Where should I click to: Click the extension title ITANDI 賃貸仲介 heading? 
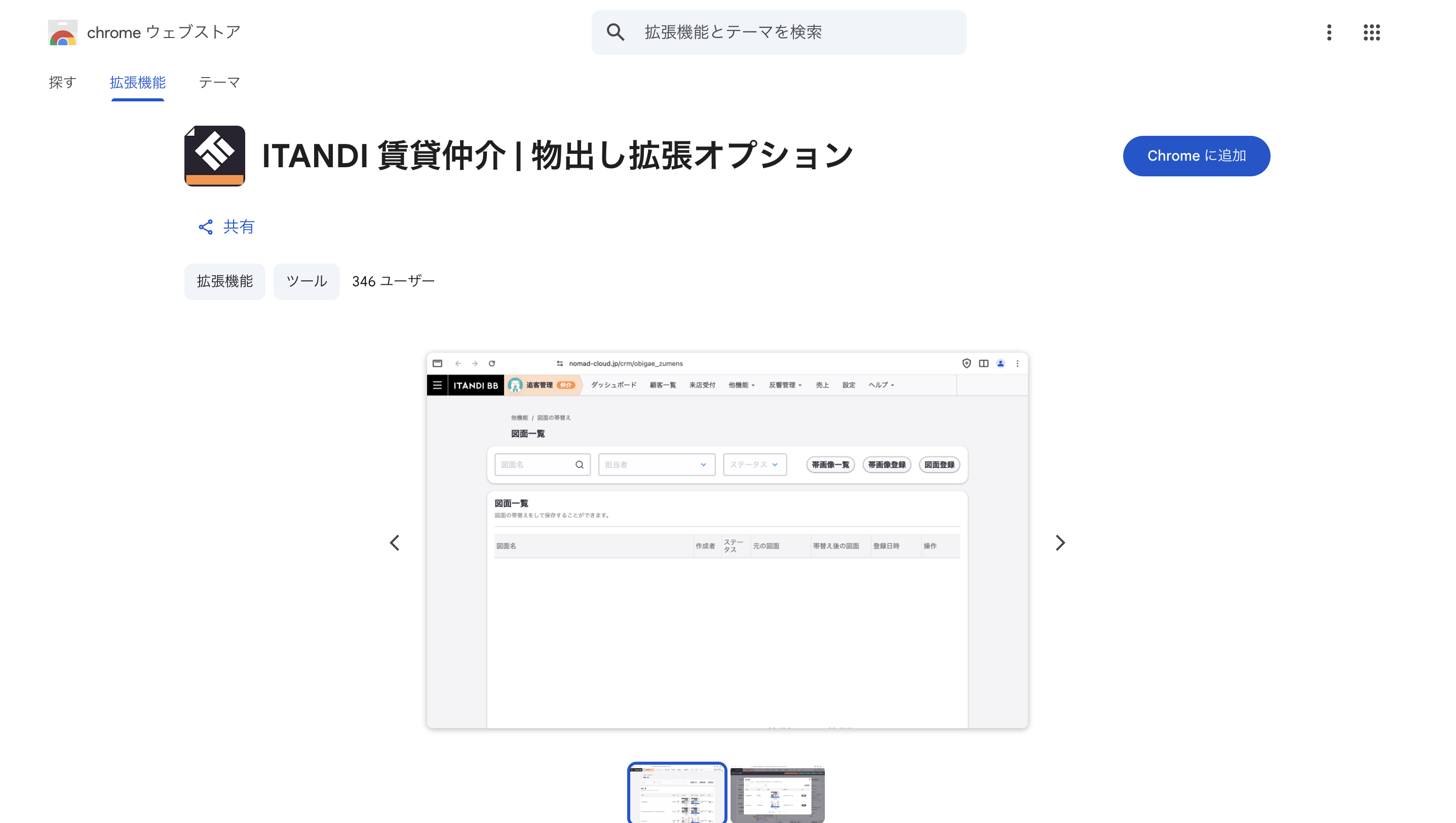pos(557,156)
